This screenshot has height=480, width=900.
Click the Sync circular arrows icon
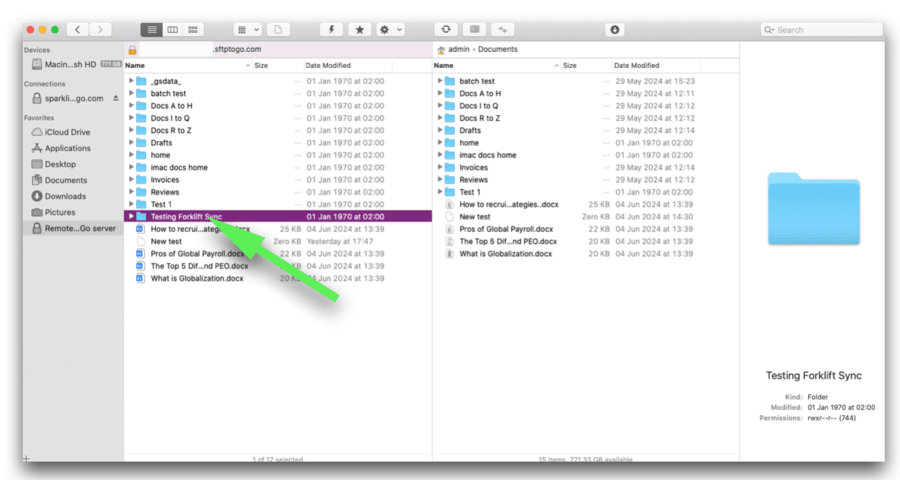(x=446, y=29)
